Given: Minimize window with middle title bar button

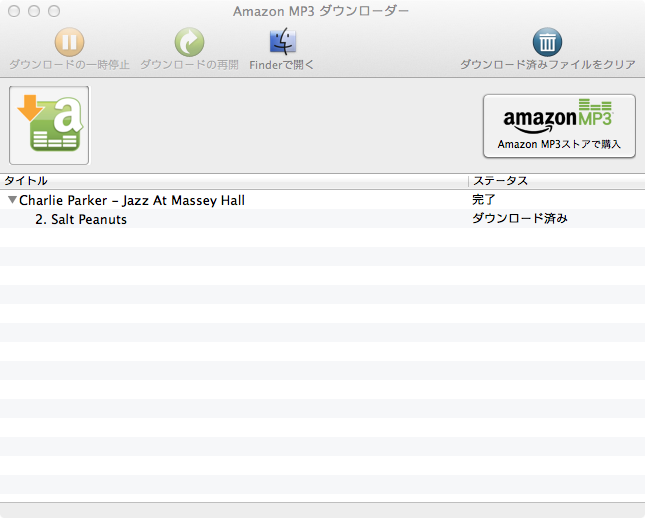Looking at the screenshot, I should tap(34, 11).
